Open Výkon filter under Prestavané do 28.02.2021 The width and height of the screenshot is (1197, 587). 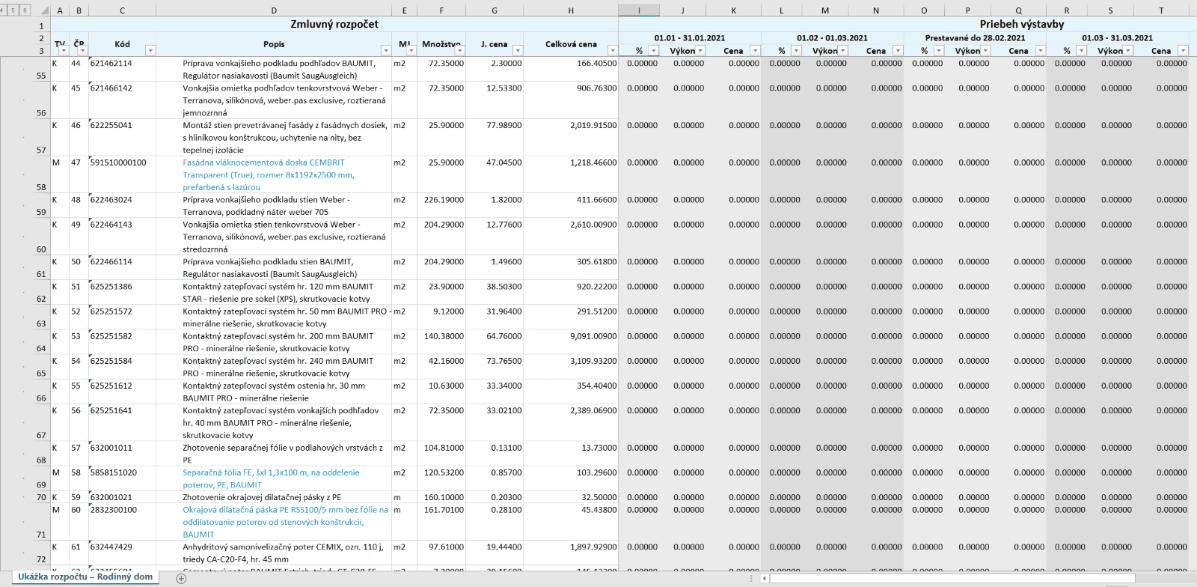pos(985,50)
